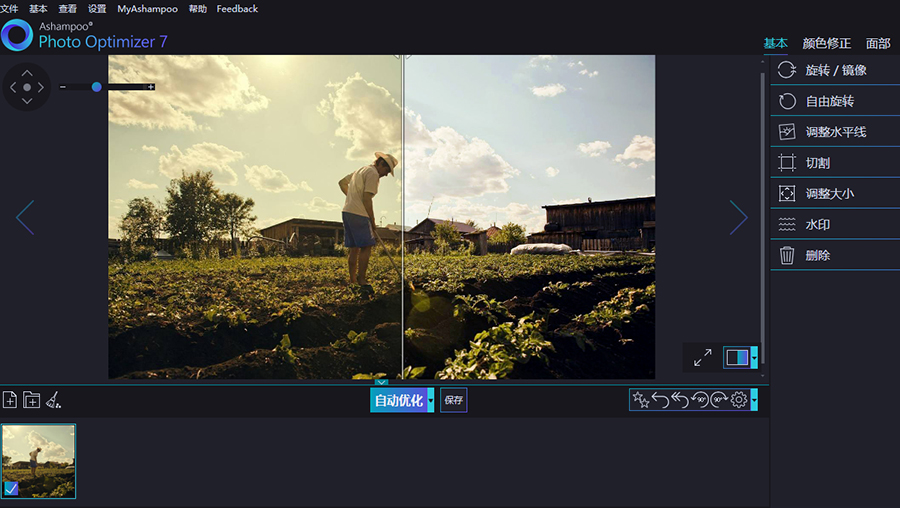Click the zoom slider handle
Image resolution: width=900 pixels, height=508 pixels.
tap(97, 87)
